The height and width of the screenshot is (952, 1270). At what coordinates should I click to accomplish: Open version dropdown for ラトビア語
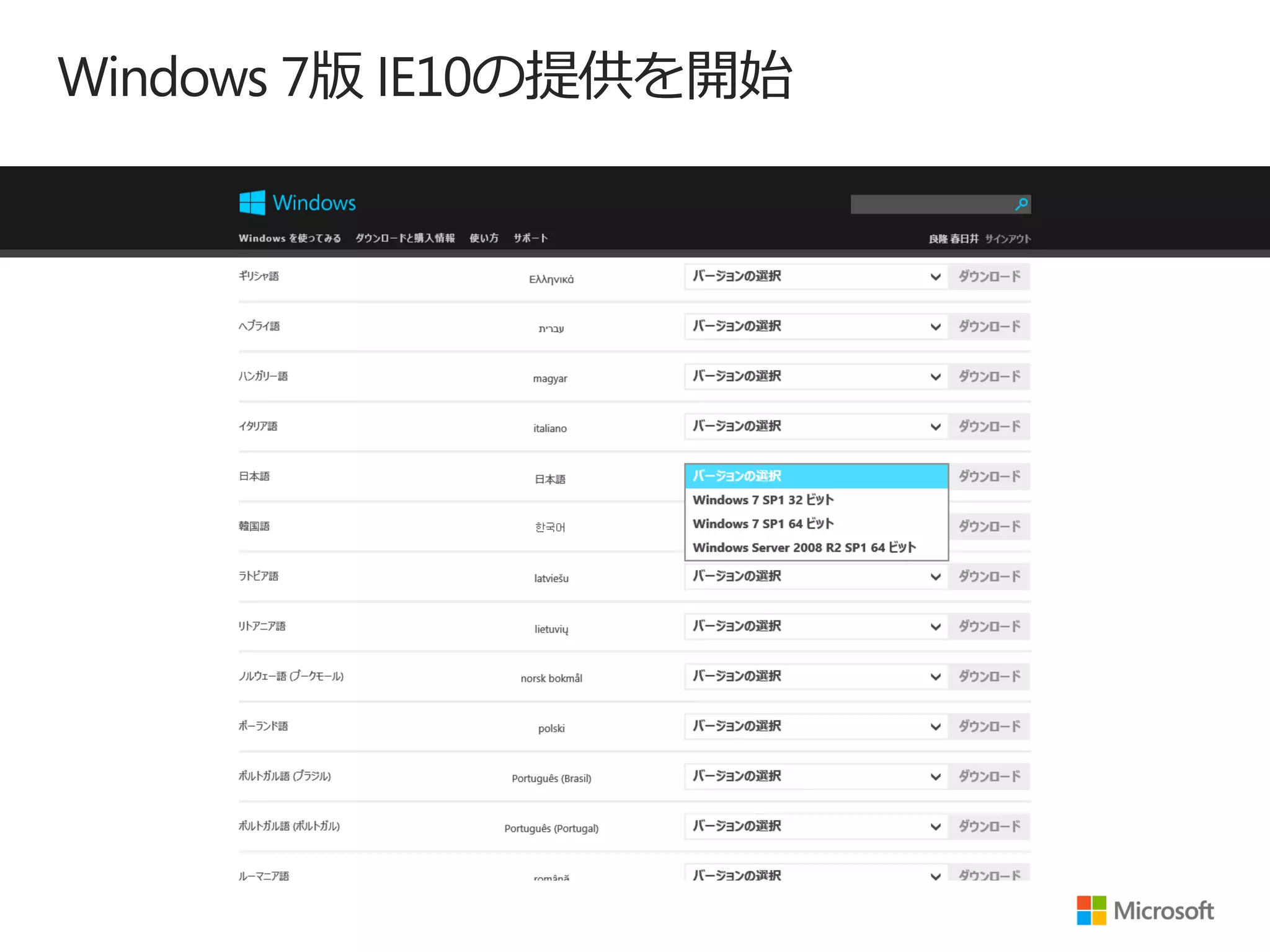point(816,576)
